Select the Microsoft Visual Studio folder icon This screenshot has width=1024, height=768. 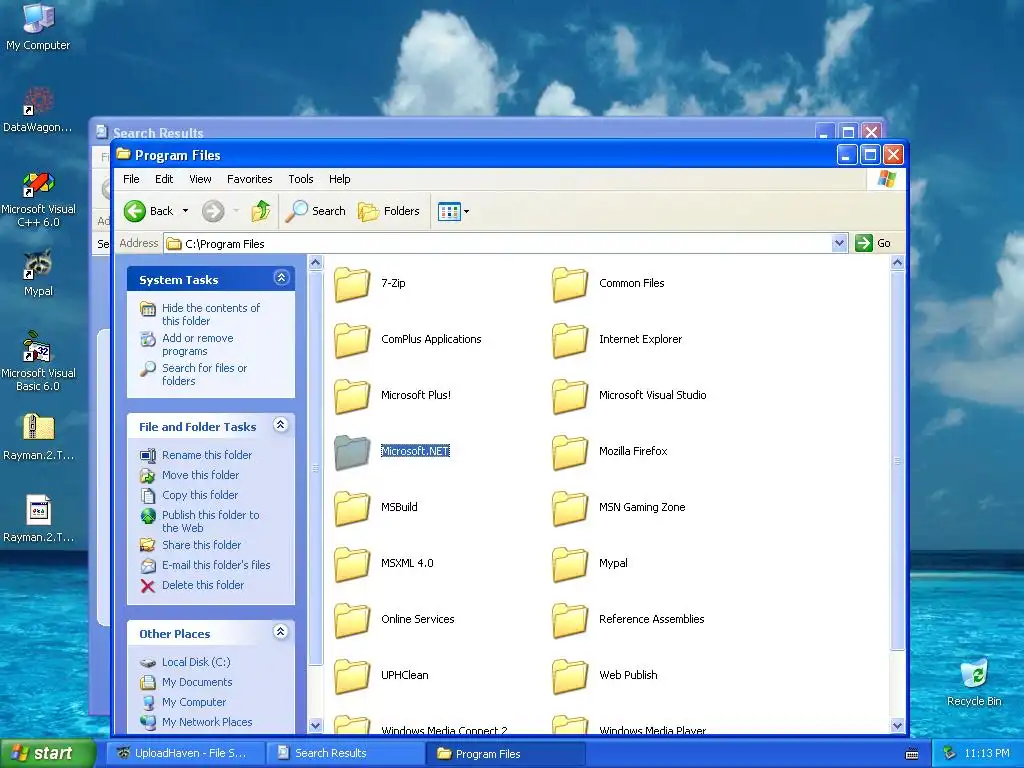pos(570,396)
